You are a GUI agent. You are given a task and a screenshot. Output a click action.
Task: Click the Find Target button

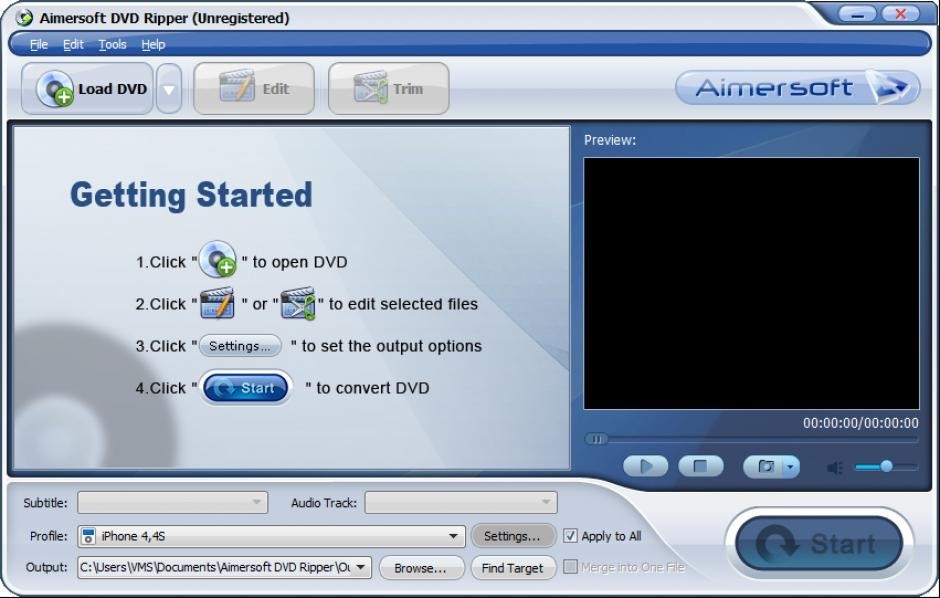[x=512, y=568]
